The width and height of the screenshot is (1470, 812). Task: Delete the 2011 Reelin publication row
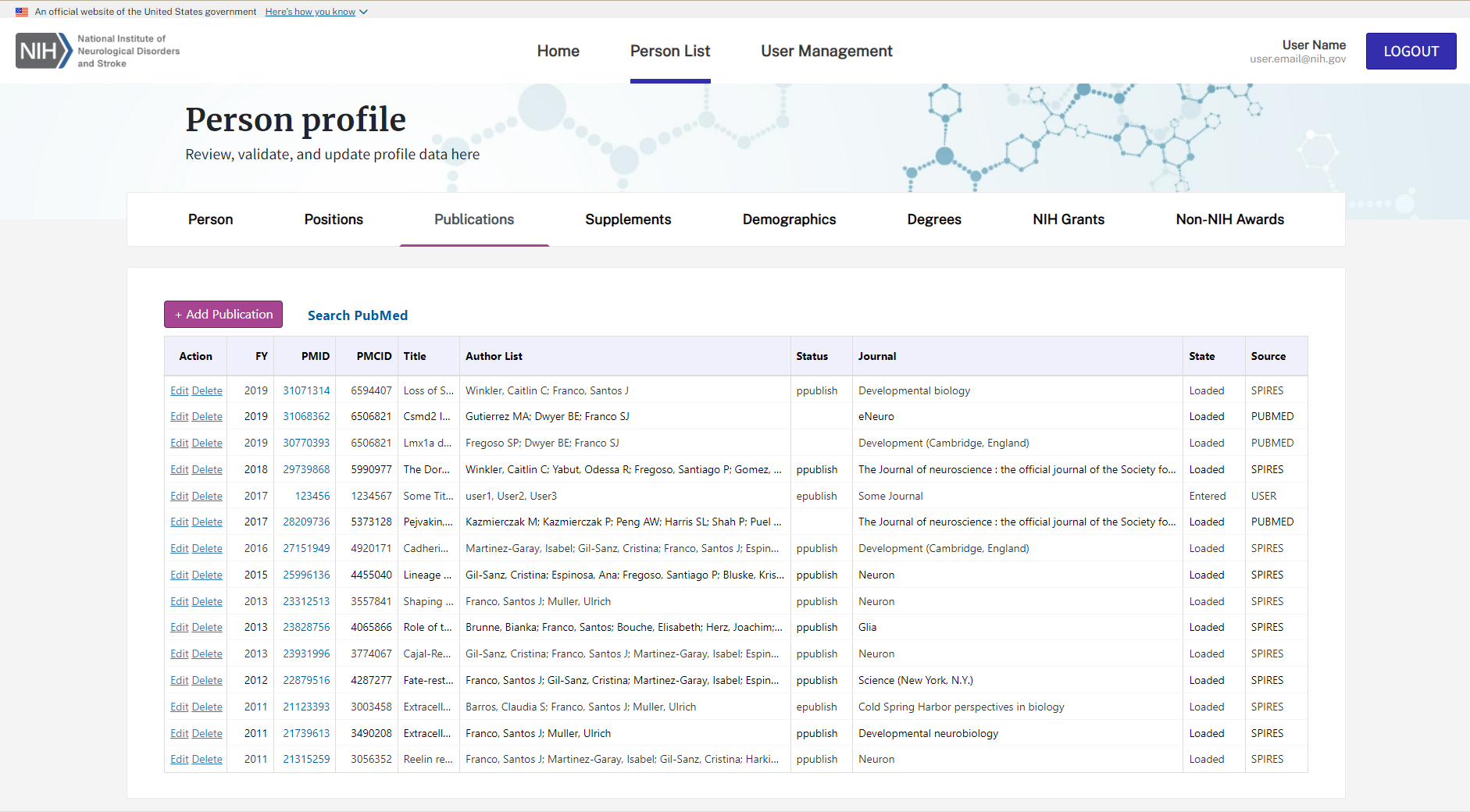click(x=207, y=759)
